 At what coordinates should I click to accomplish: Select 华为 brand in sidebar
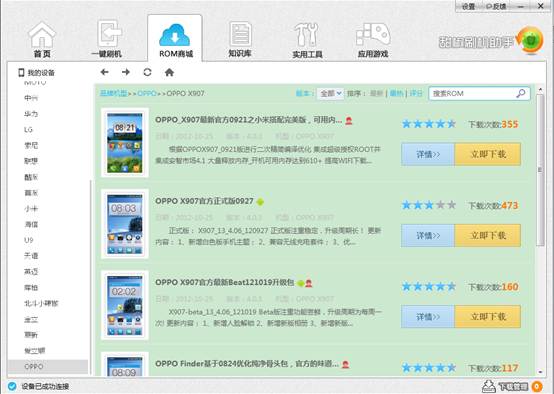click(31, 114)
